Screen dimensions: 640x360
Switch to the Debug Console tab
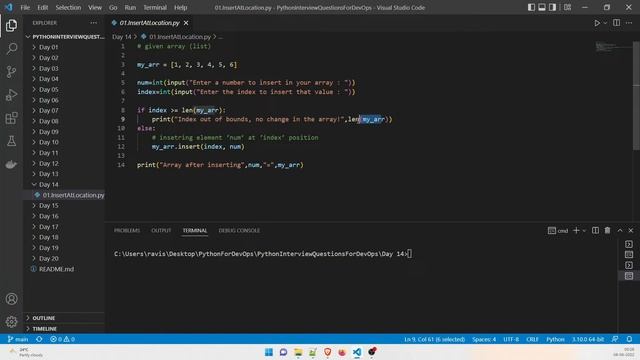coord(239,231)
